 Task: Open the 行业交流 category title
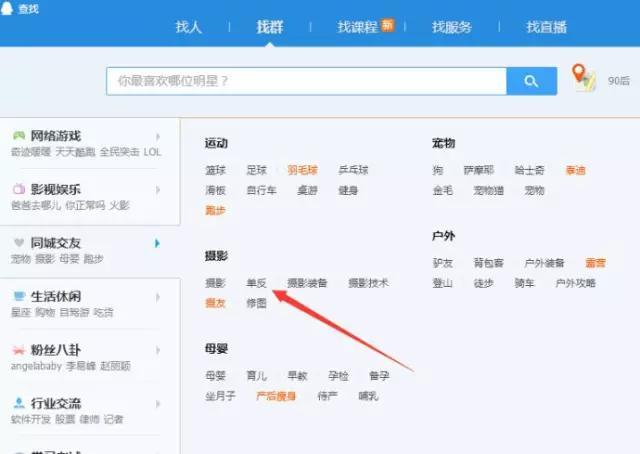(56, 403)
